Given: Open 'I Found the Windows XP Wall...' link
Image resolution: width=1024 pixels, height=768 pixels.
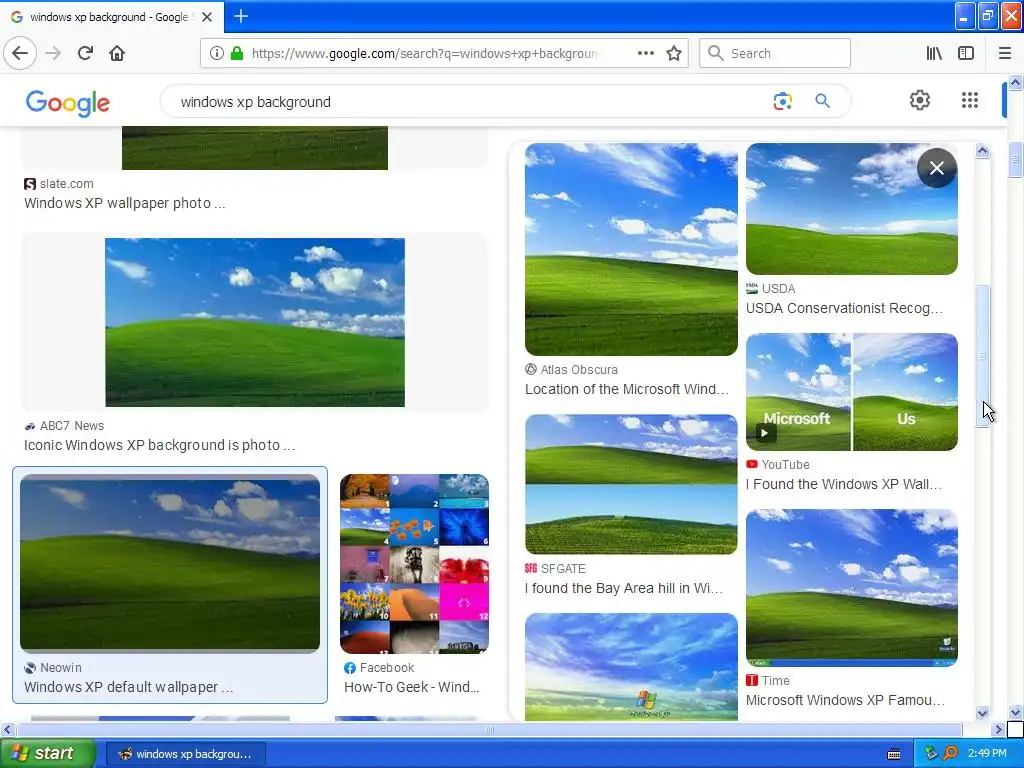Looking at the screenshot, I should tap(844, 484).
